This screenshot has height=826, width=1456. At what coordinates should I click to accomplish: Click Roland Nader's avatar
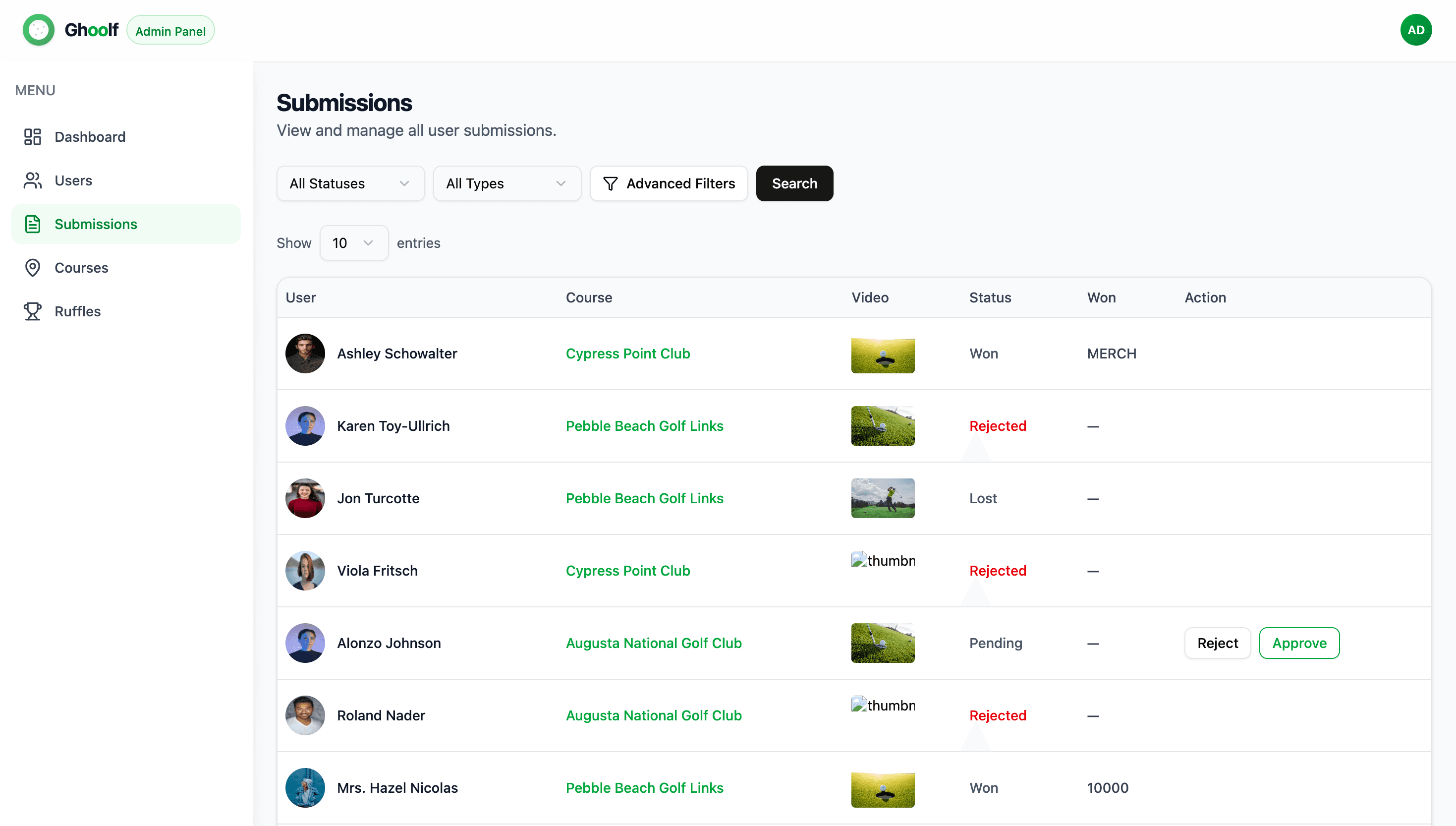coord(305,715)
